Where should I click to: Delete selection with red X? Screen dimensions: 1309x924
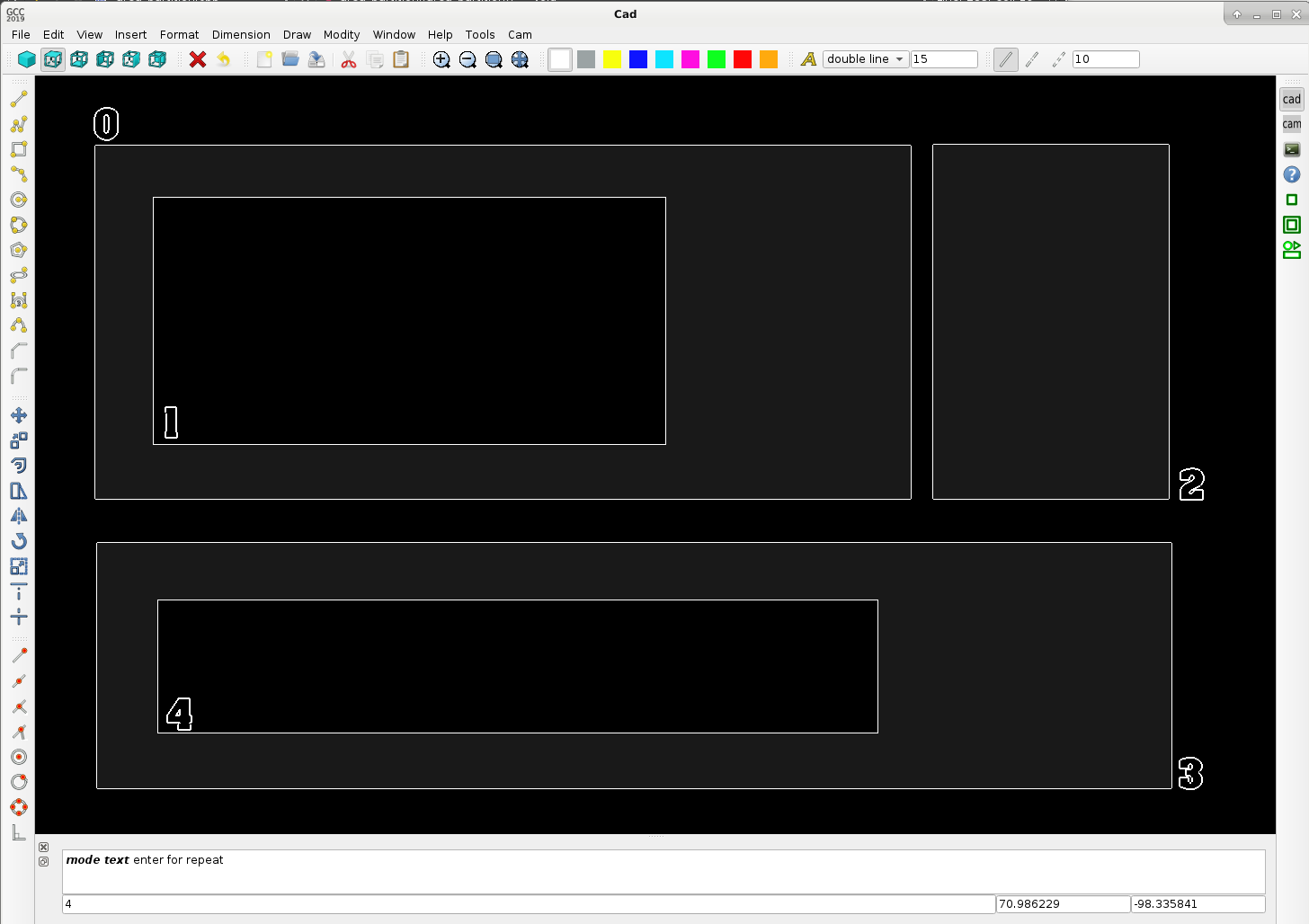[x=198, y=59]
